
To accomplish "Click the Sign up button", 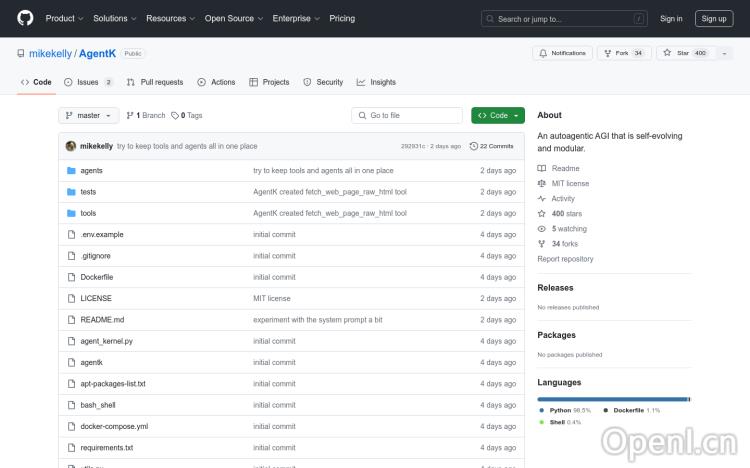I will (713, 18).
